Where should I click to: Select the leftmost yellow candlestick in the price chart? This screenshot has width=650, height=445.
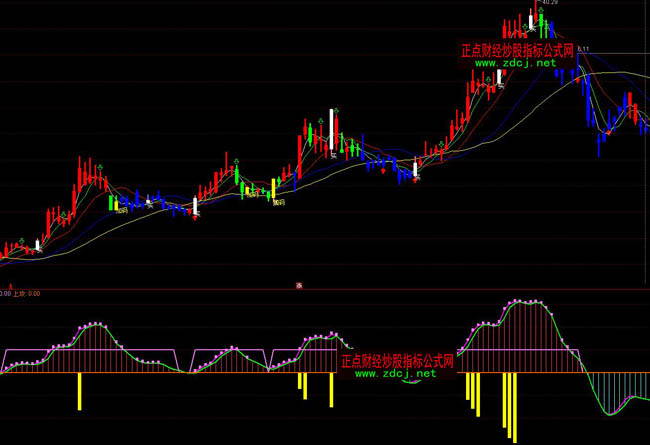coord(115,203)
